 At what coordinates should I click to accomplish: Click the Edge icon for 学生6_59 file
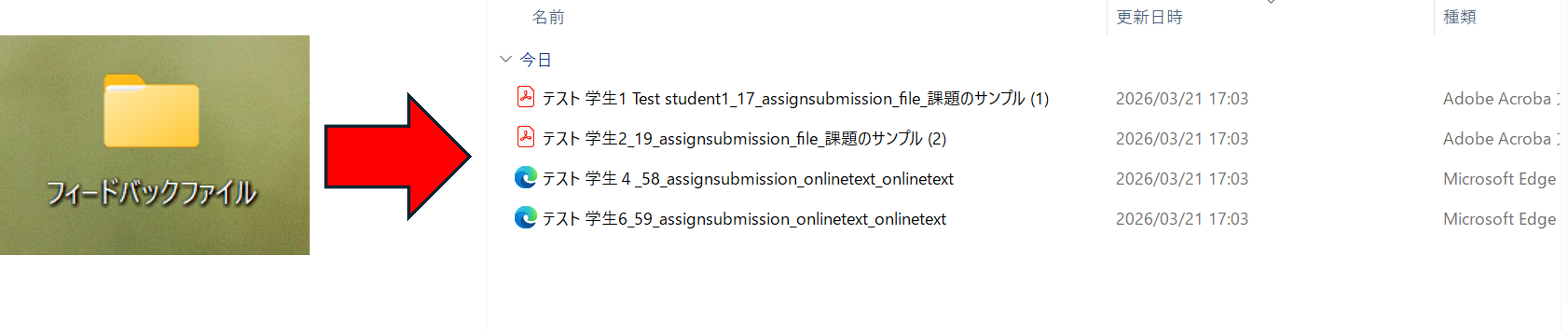tap(525, 218)
